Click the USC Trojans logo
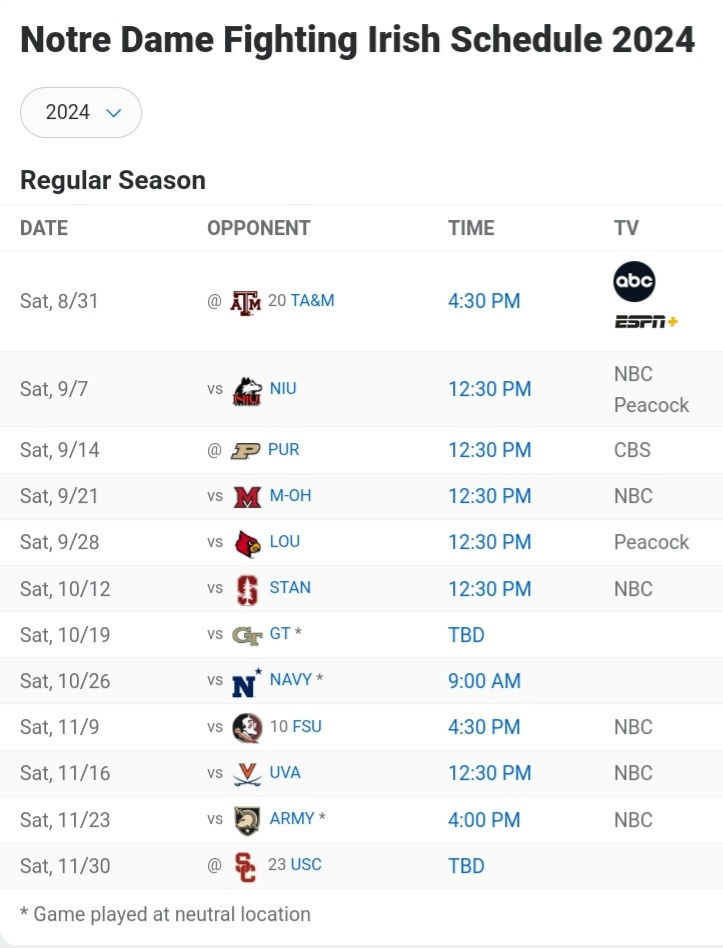This screenshot has height=948, width=723. tap(245, 866)
